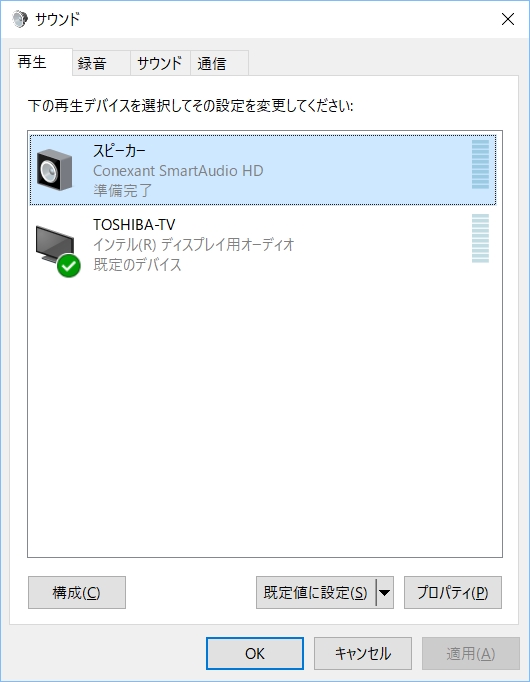Switch to the サウンド tab
This screenshot has height=682, width=530.
pyautogui.click(x=160, y=64)
